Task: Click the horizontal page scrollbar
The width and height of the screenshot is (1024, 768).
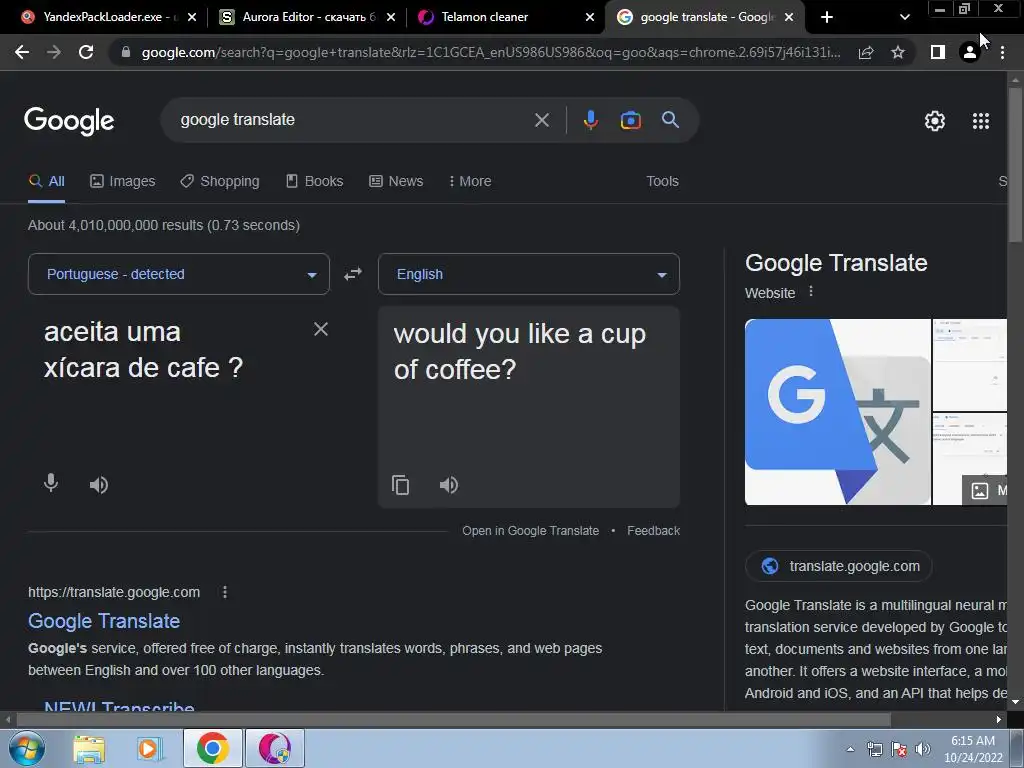Action: pyautogui.click(x=453, y=719)
